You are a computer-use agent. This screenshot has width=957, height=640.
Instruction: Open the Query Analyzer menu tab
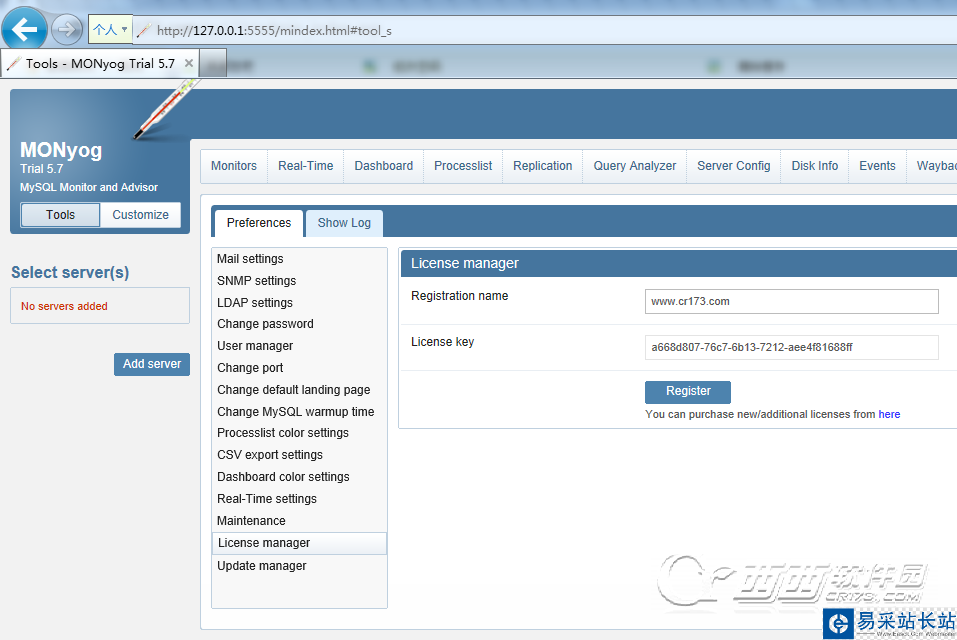coord(635,166)
